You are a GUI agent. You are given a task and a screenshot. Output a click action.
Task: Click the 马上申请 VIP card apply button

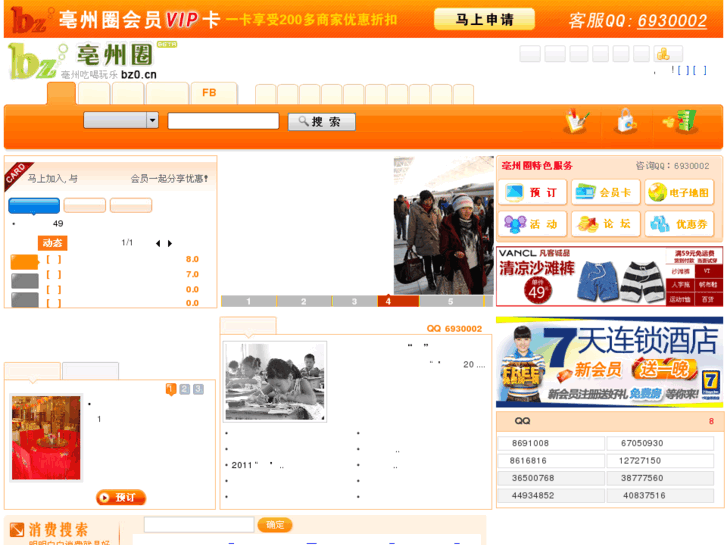[x=484, y=19]
